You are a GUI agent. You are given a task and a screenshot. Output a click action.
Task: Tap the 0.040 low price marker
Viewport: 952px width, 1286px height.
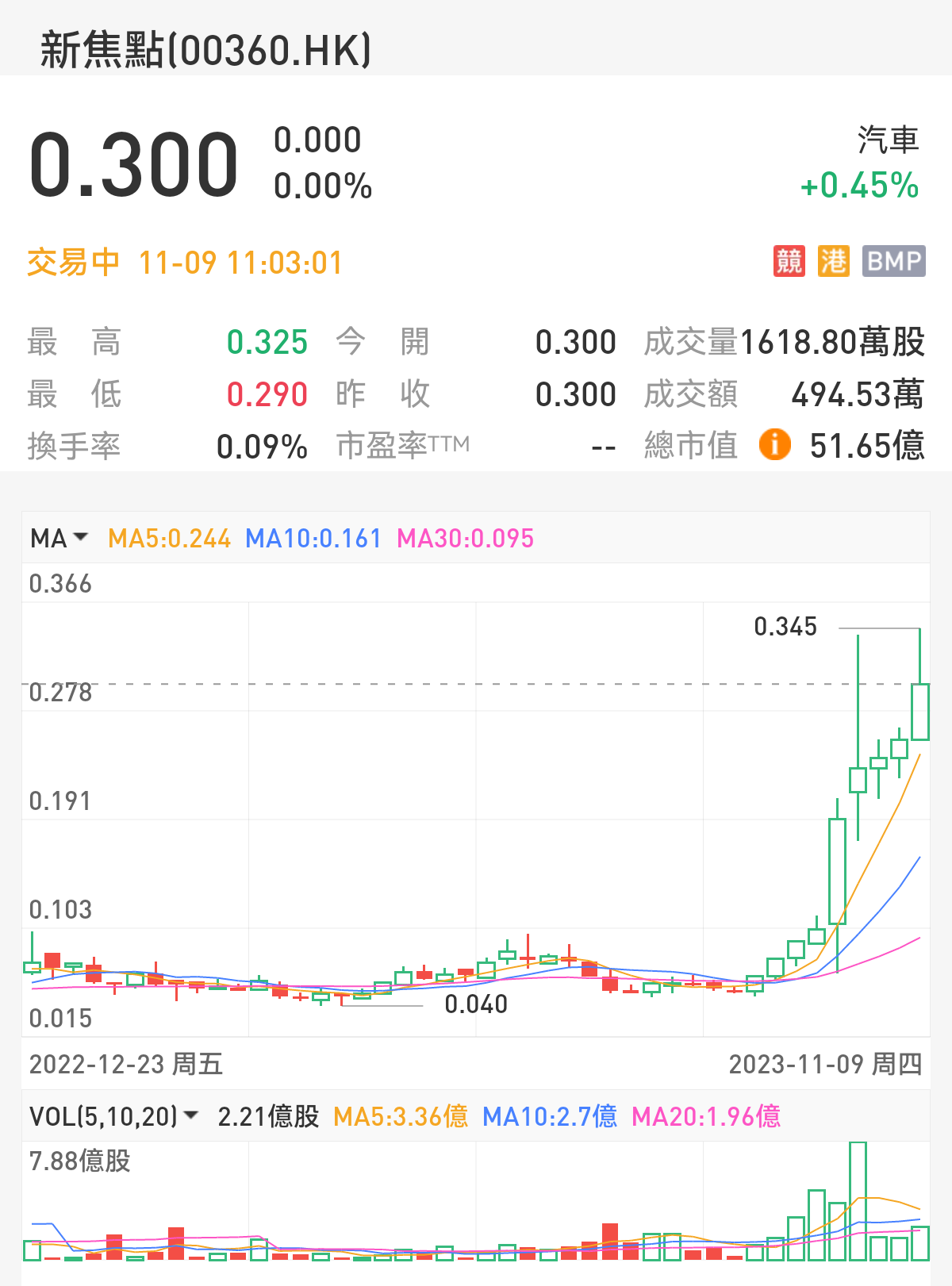point(475,1004)
